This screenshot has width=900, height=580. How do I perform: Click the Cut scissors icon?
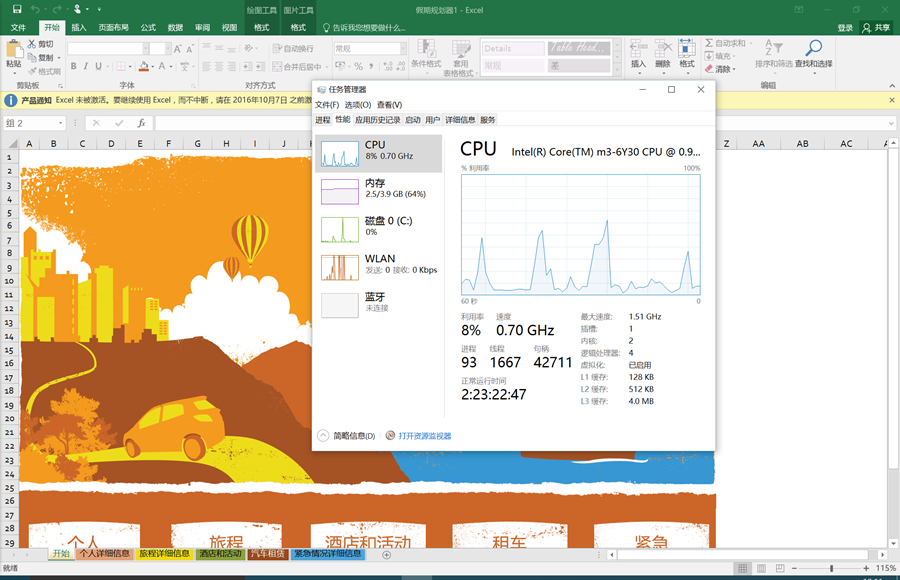(x=33, y=44)
